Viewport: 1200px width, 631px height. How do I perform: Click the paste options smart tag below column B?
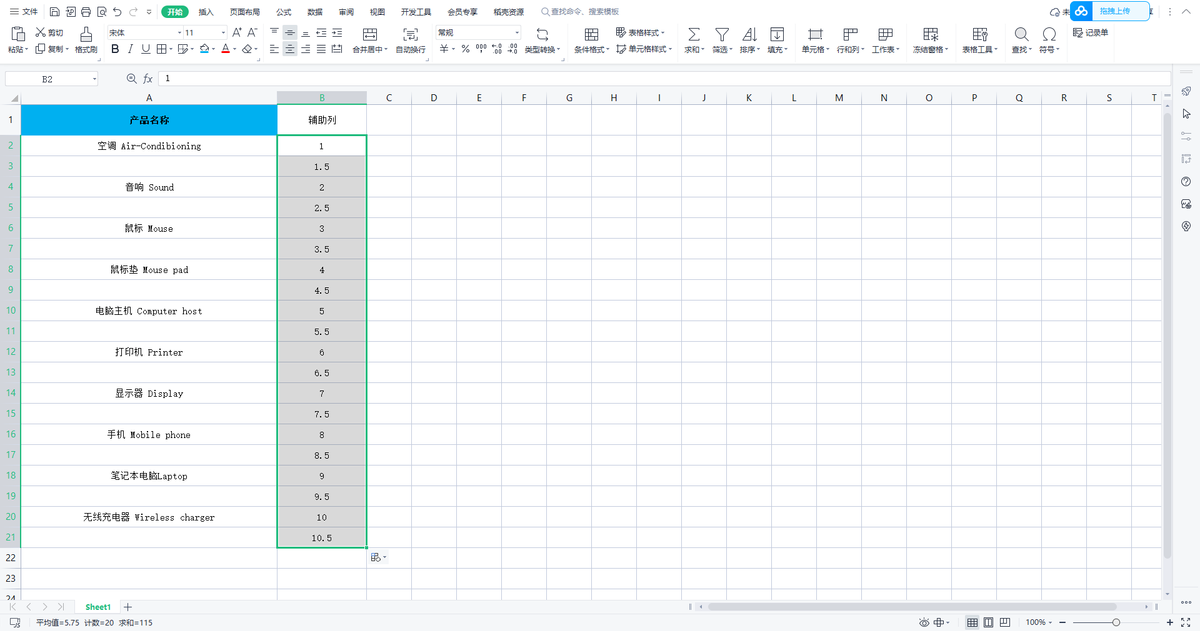click(x=378, y=557)
